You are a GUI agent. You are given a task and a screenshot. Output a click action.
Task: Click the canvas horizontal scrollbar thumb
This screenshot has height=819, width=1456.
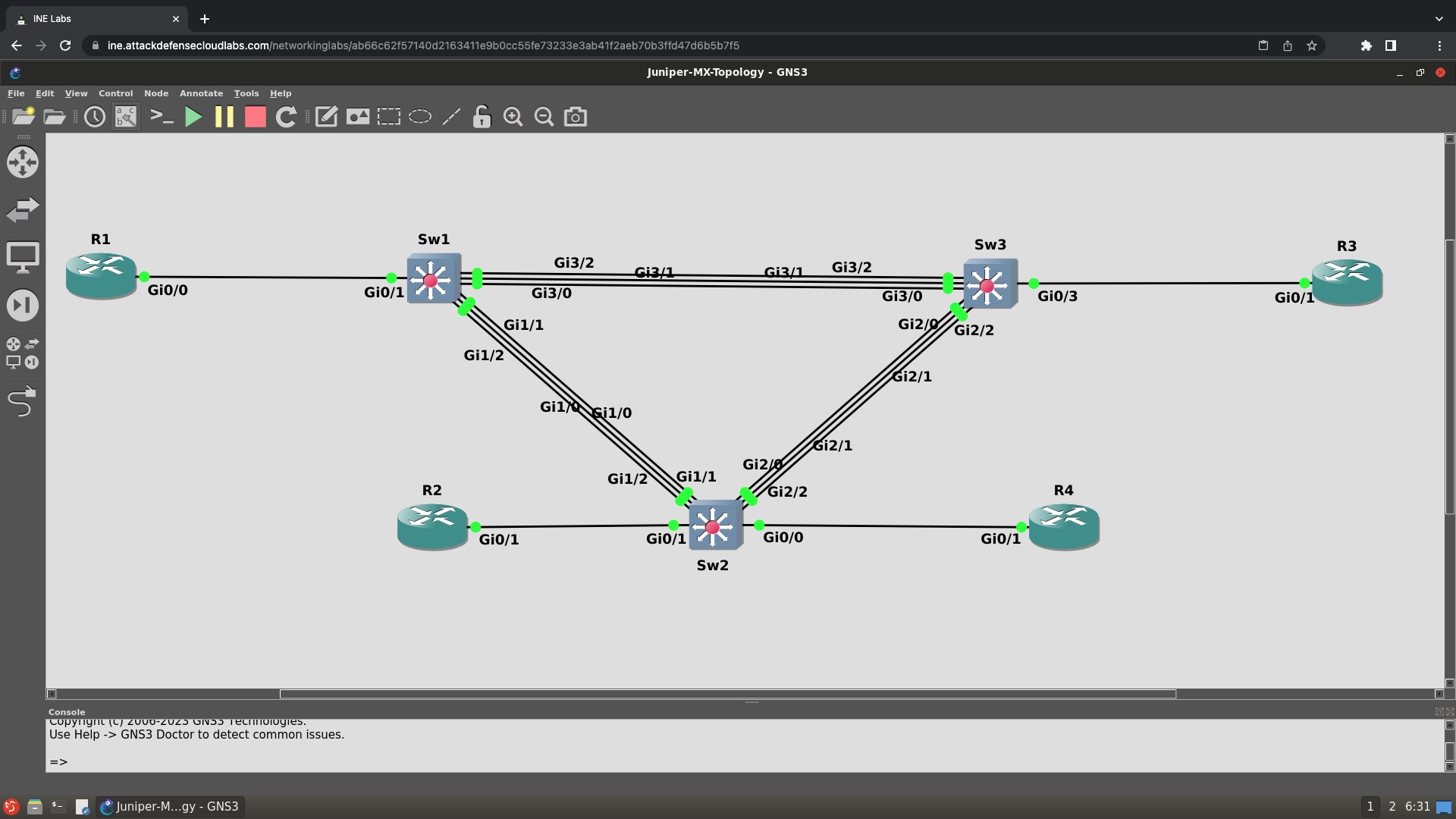tap(727, 694)
